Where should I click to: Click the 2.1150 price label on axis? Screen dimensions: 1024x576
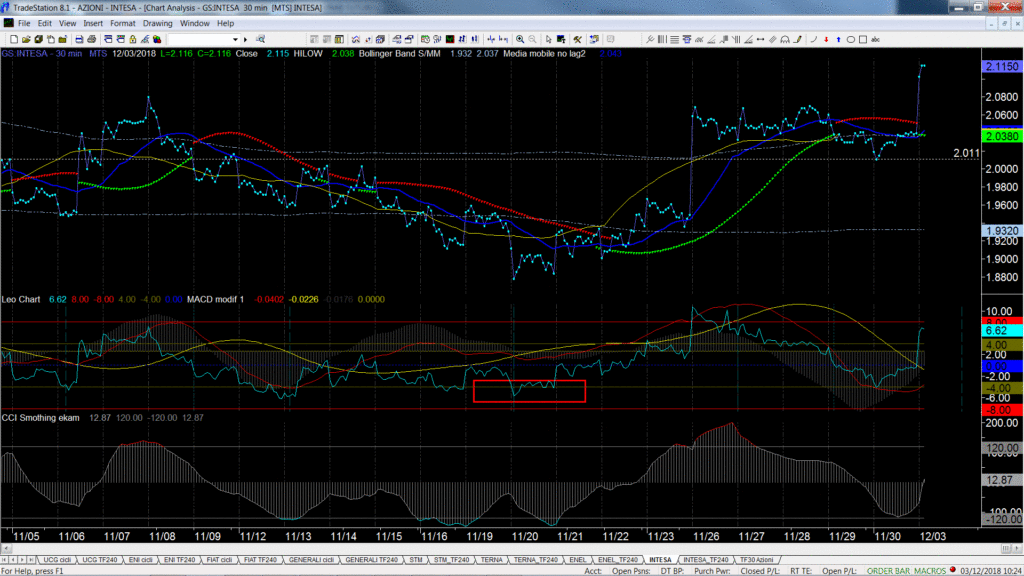point(1002,67)
